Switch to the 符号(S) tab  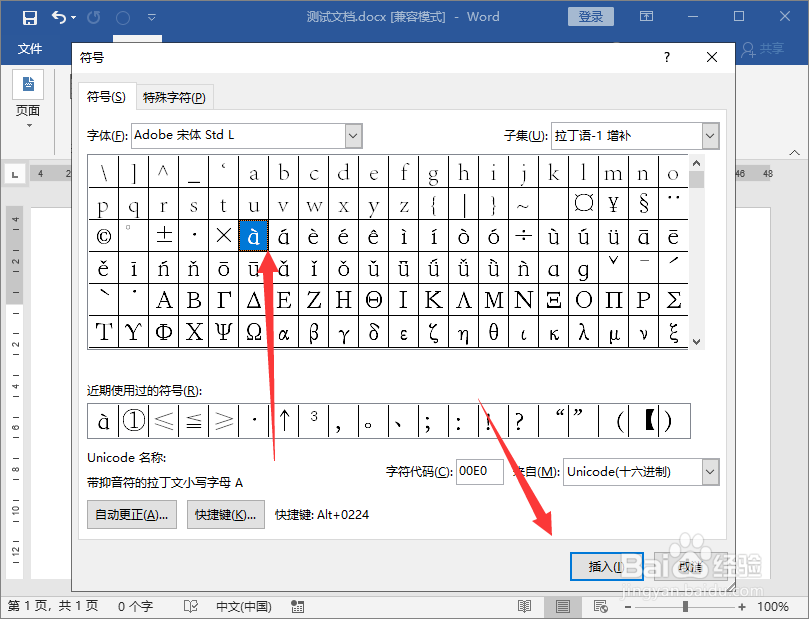(x=106, y=97)
